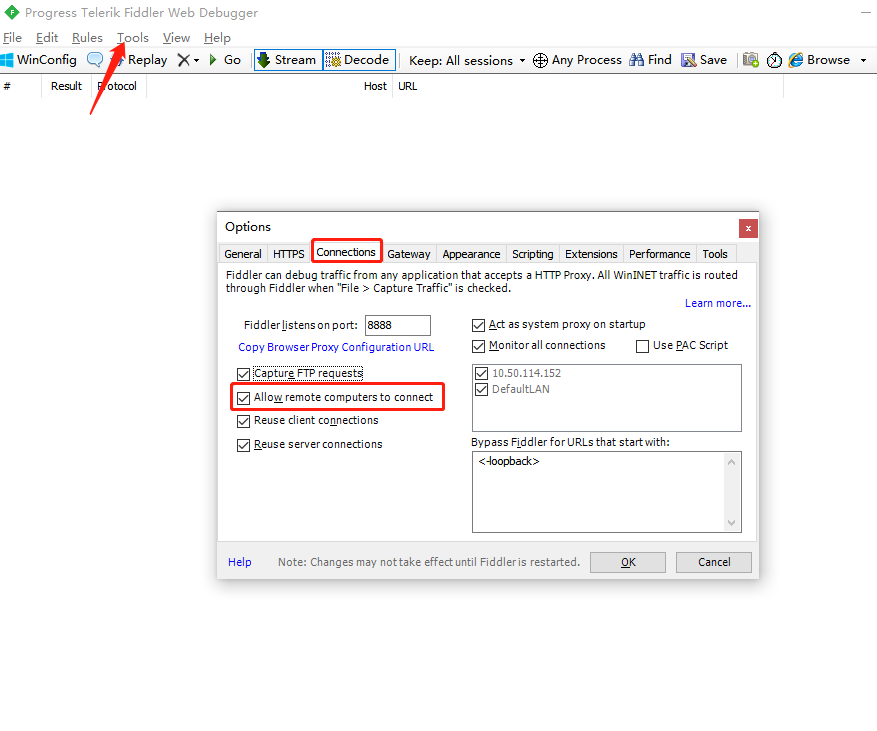Click the camera screenshot icon
The width and height of the screenshot is (877, 731).
751,60
